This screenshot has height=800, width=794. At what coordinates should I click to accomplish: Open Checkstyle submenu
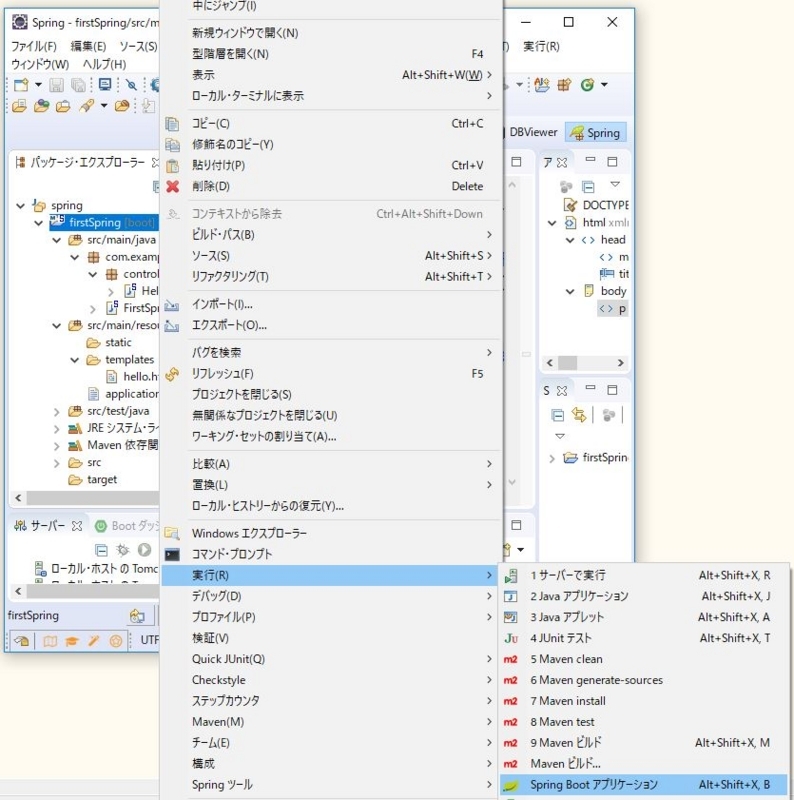(331, 680)
